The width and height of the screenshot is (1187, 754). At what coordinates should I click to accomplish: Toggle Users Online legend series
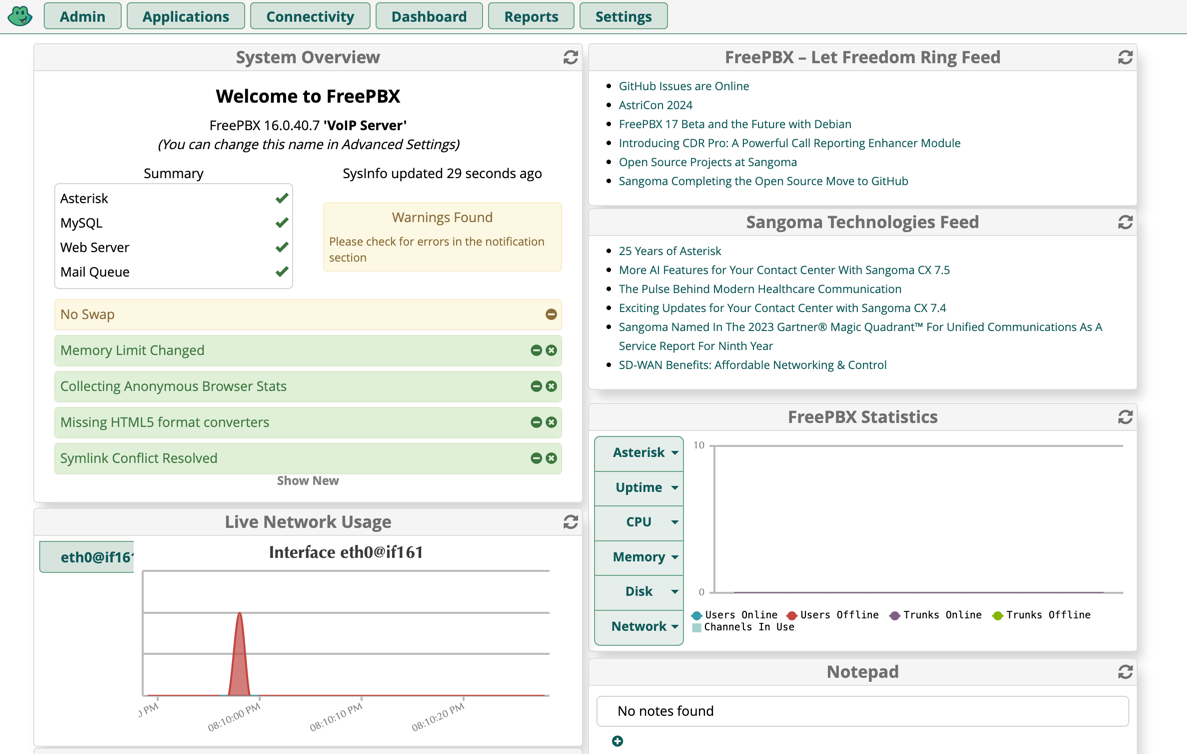click(734, 615)
